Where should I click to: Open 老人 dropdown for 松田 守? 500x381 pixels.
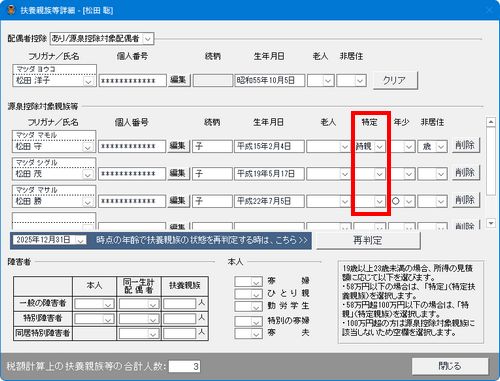(345, 147)
